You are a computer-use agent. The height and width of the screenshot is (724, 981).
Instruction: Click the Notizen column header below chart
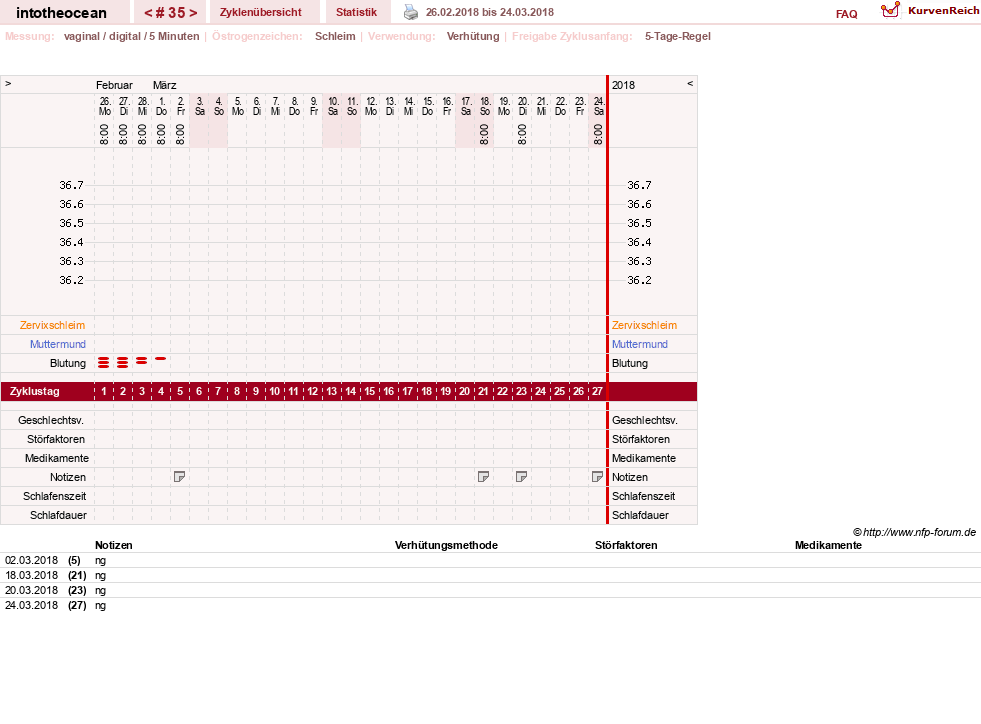pyautogui.click(x=113, y=545)
